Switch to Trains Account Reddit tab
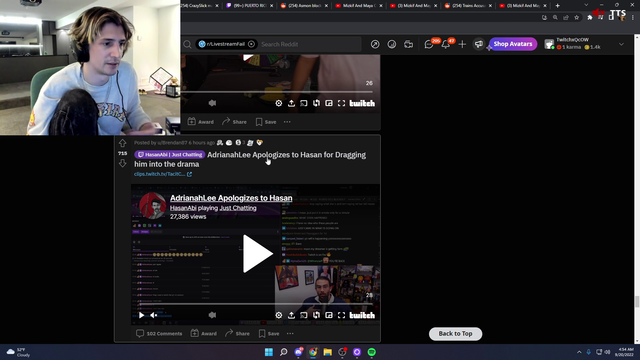 pyautogui.click(x=468, y=6)
